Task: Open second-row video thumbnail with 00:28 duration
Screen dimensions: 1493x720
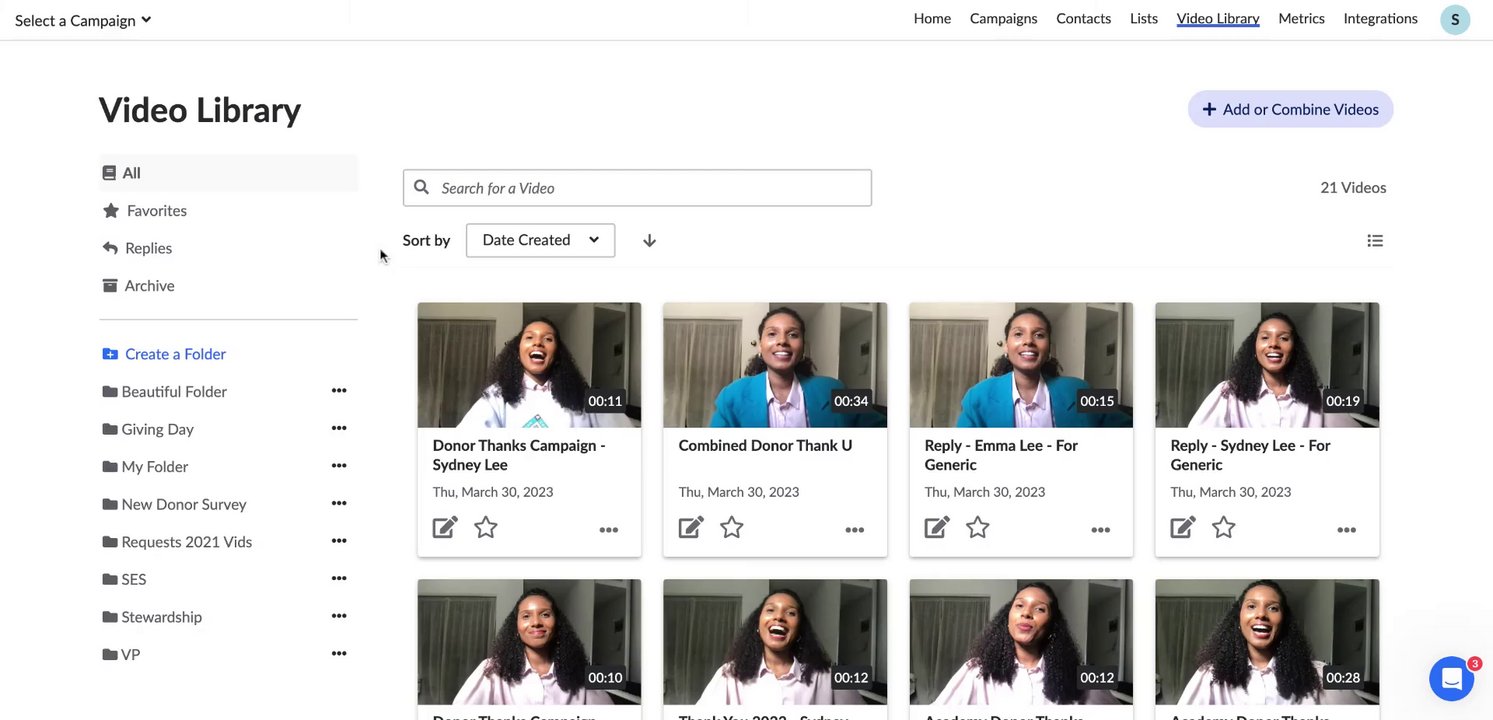Action: (x=1267, y=642)
